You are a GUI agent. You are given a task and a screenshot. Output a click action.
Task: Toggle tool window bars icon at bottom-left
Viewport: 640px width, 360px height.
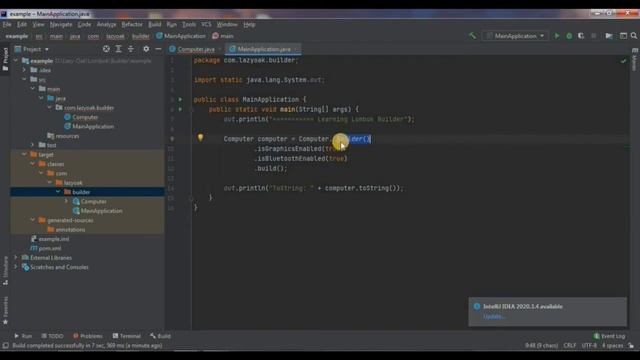pyautogui.click(x=5, y=346)
